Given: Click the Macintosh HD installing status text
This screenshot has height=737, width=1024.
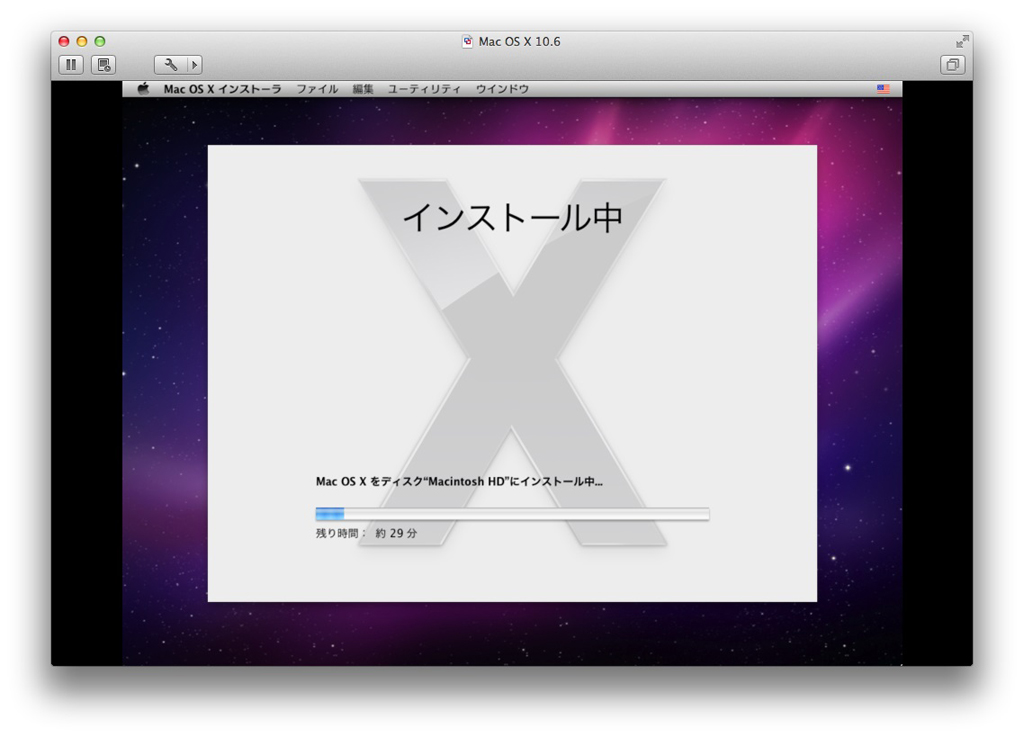Looking at the screenshot, I should (459, 482).
